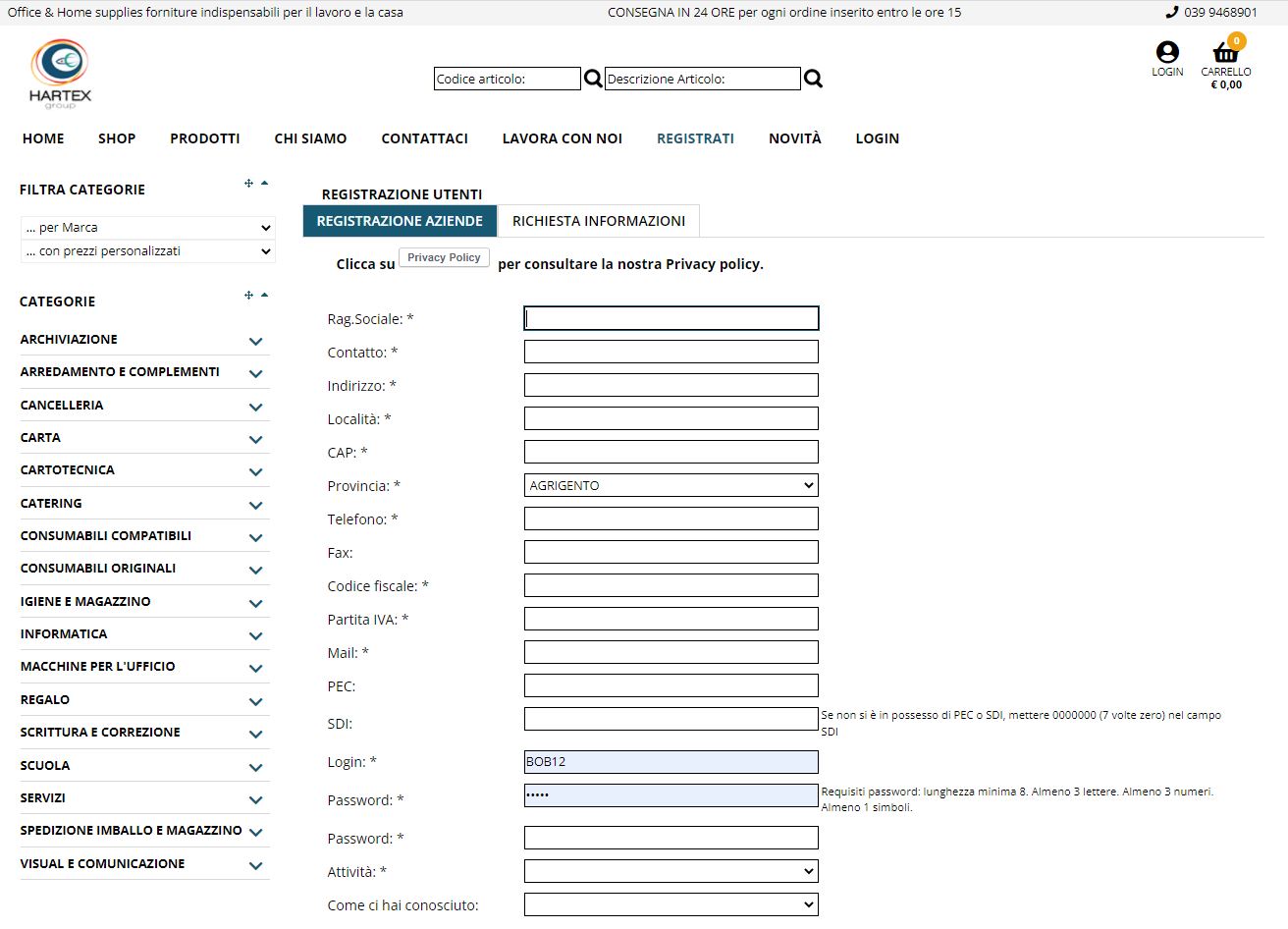Viewport: 1288px width, 929px height.
Task: Click the phone icon next to 039 9468901
Action: click(1171, 13)
